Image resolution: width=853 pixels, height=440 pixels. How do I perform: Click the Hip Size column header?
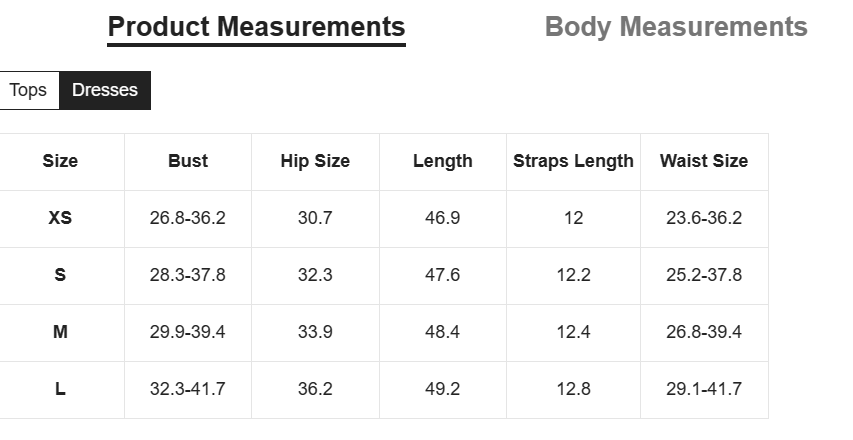[x=315, y=161]
